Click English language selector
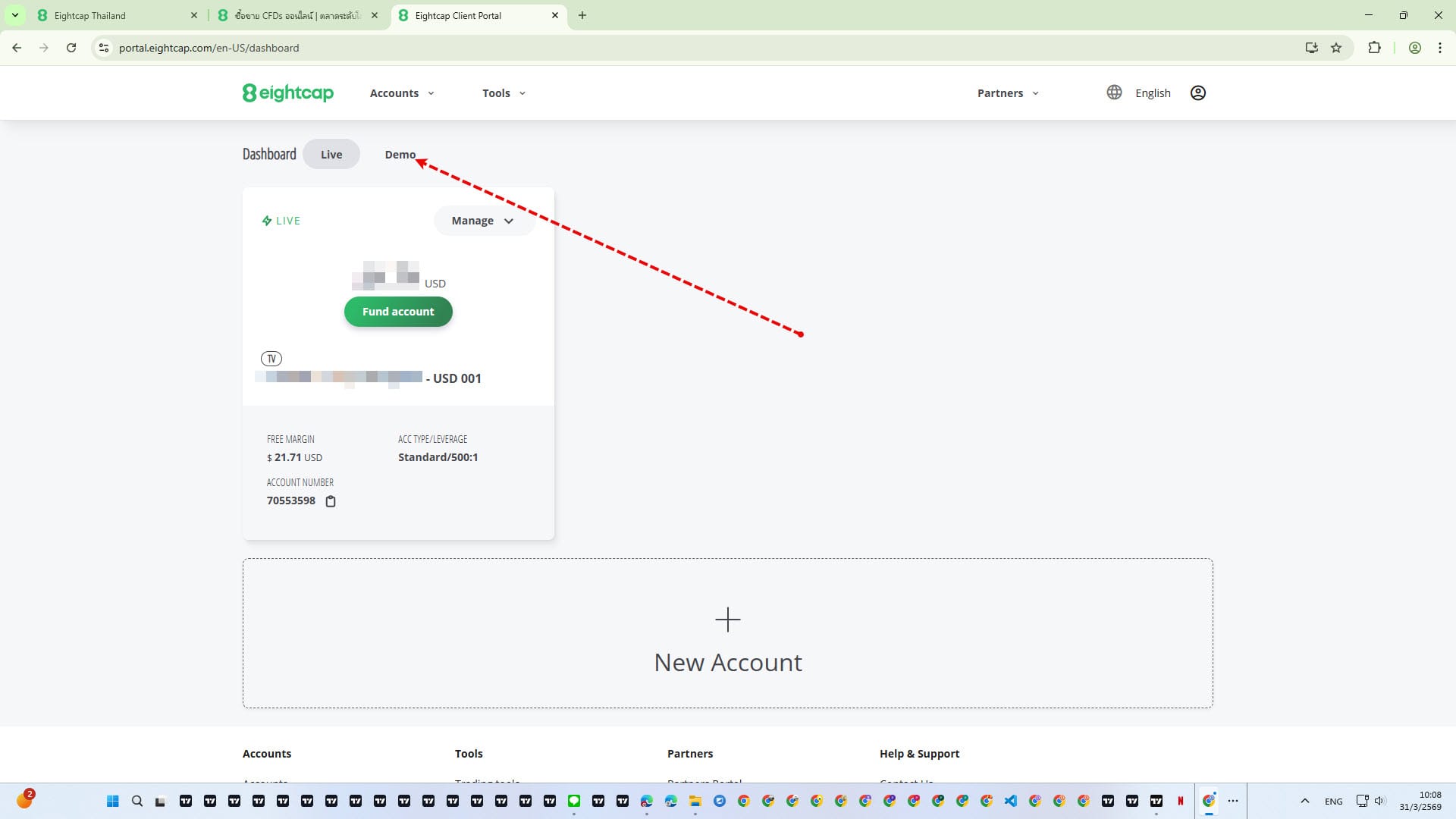This screenshot has width=1456, height=819. (1152, 93)
